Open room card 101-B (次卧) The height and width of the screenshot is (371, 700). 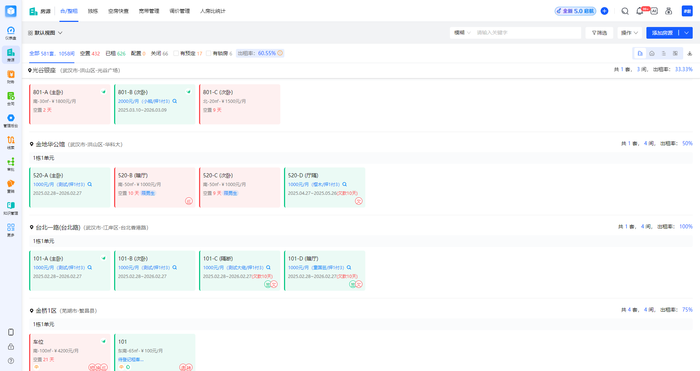pyautogui.click(x=154, y=271)
